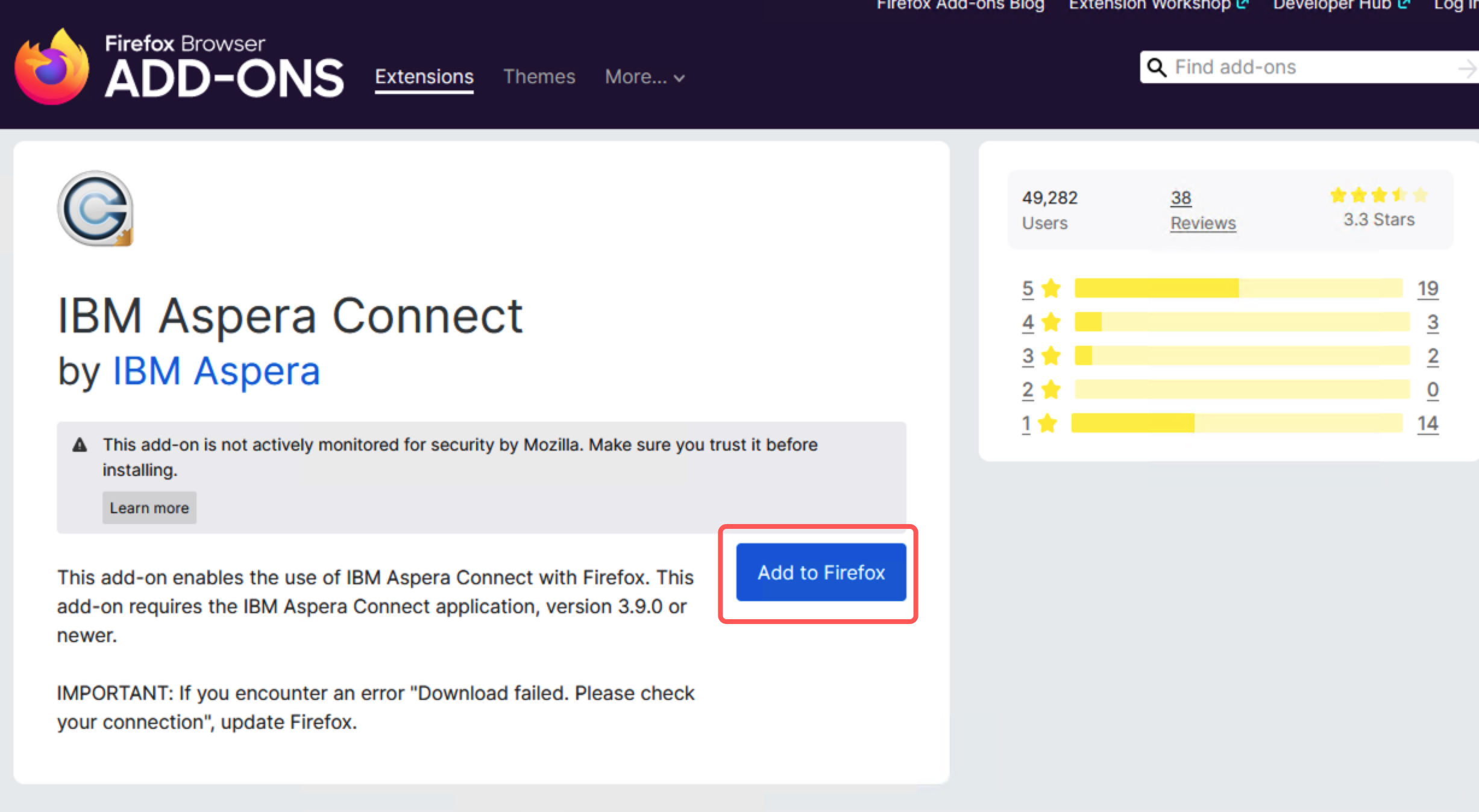This screenshot has width=1479, height=812.
Task: Open the 19 five-star reviews count
Action: tap(1427, 289)
